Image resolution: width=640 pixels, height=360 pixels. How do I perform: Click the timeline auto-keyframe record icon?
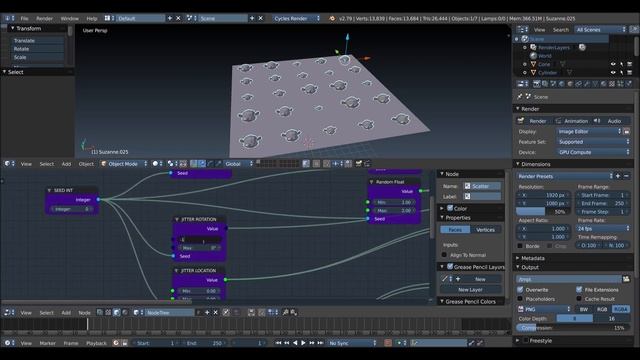pyautogui.click(x=388, y=343)
